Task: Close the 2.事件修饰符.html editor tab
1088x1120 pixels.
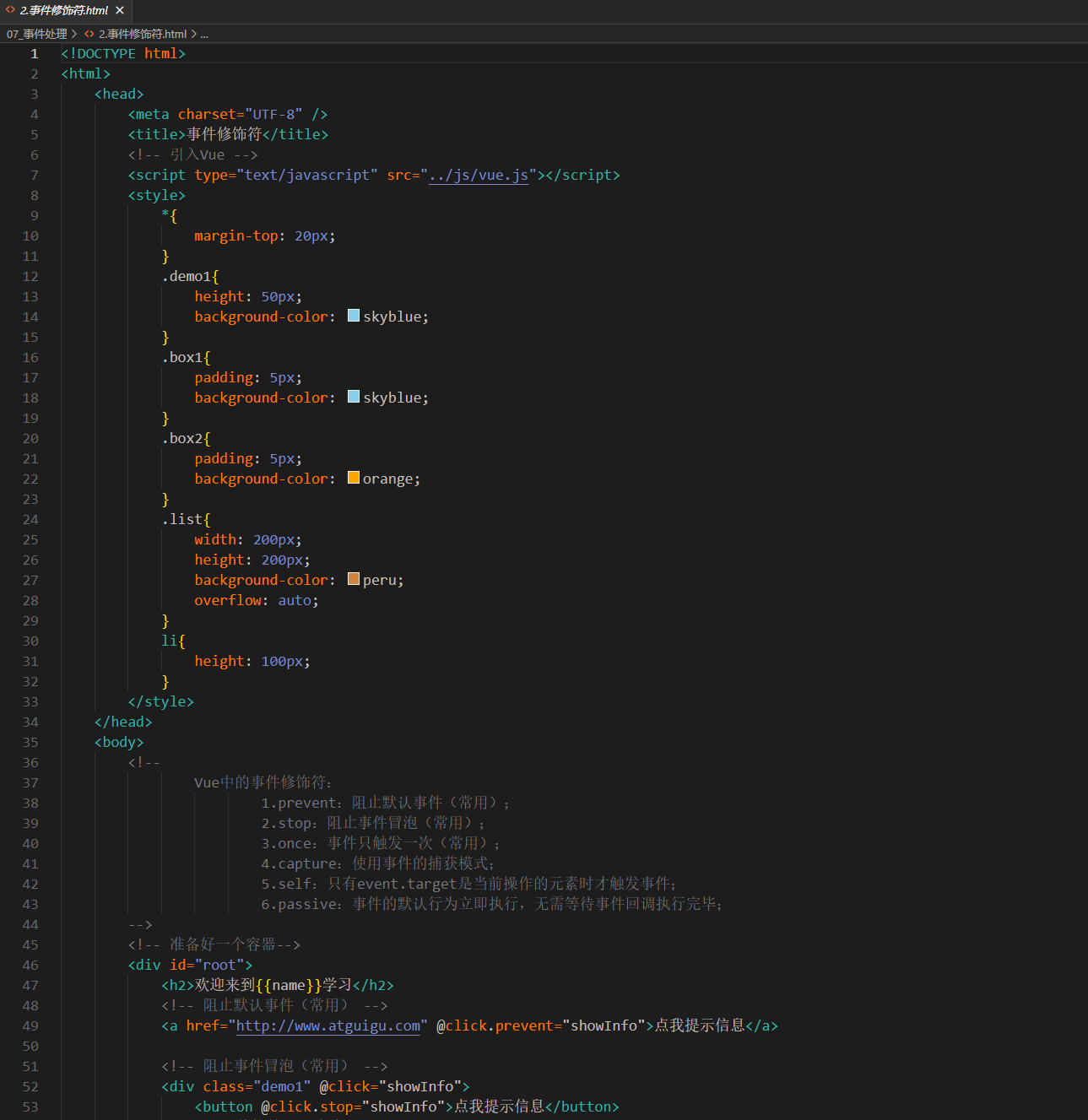Action: pyautogui.click(x=120, y=11)
